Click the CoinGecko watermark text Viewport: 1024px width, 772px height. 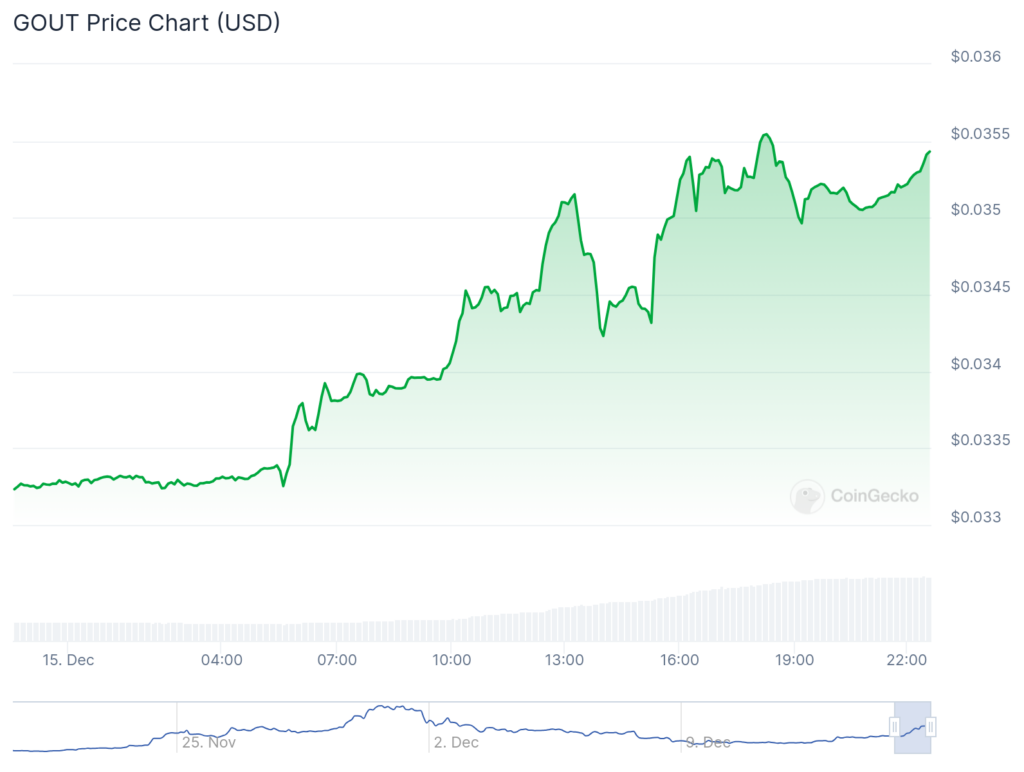pyautogui.click(x=874, y=495)
